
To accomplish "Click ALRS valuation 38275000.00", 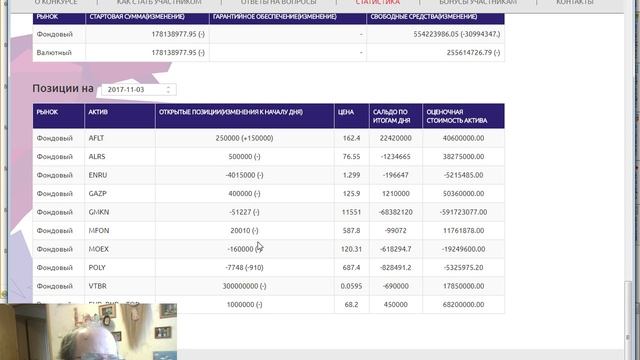I will (x=463, y=156).
